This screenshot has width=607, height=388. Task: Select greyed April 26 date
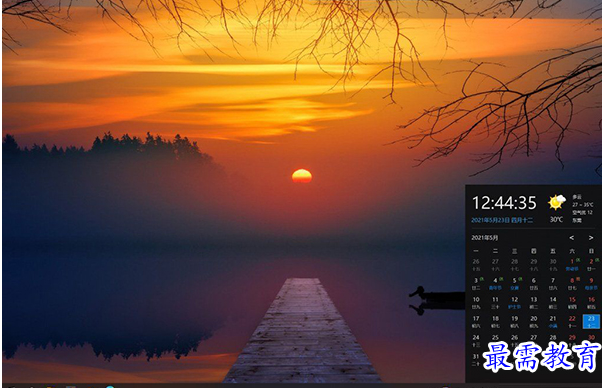tap(476, 264)
